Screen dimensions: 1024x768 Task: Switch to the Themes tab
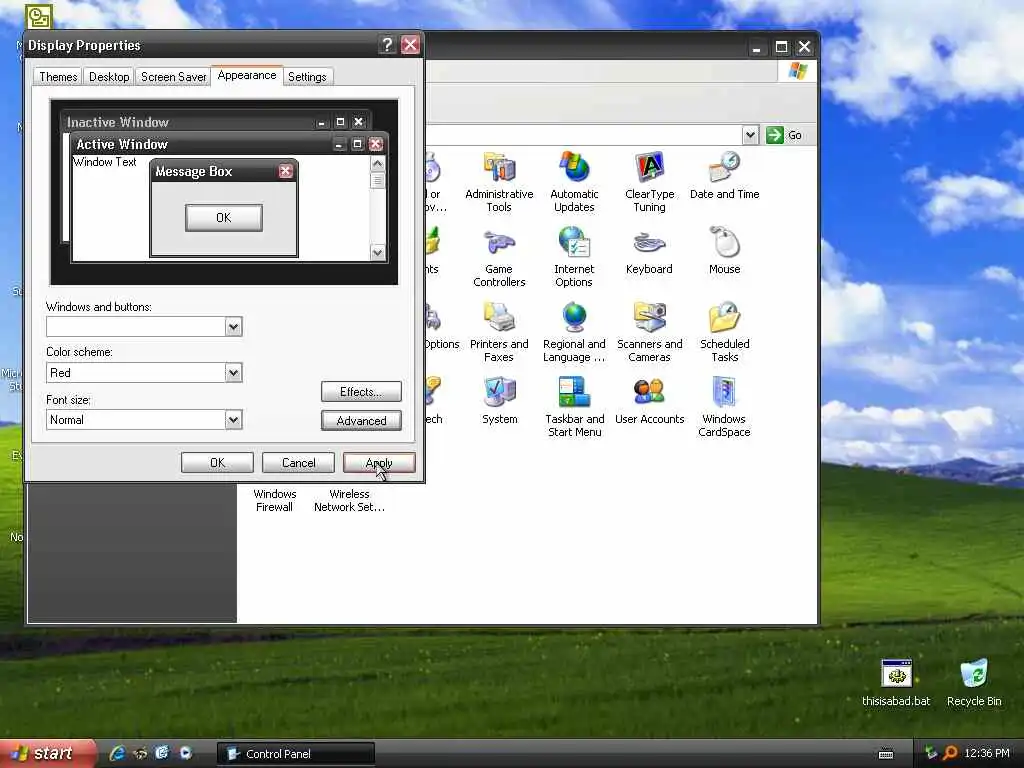58,77
